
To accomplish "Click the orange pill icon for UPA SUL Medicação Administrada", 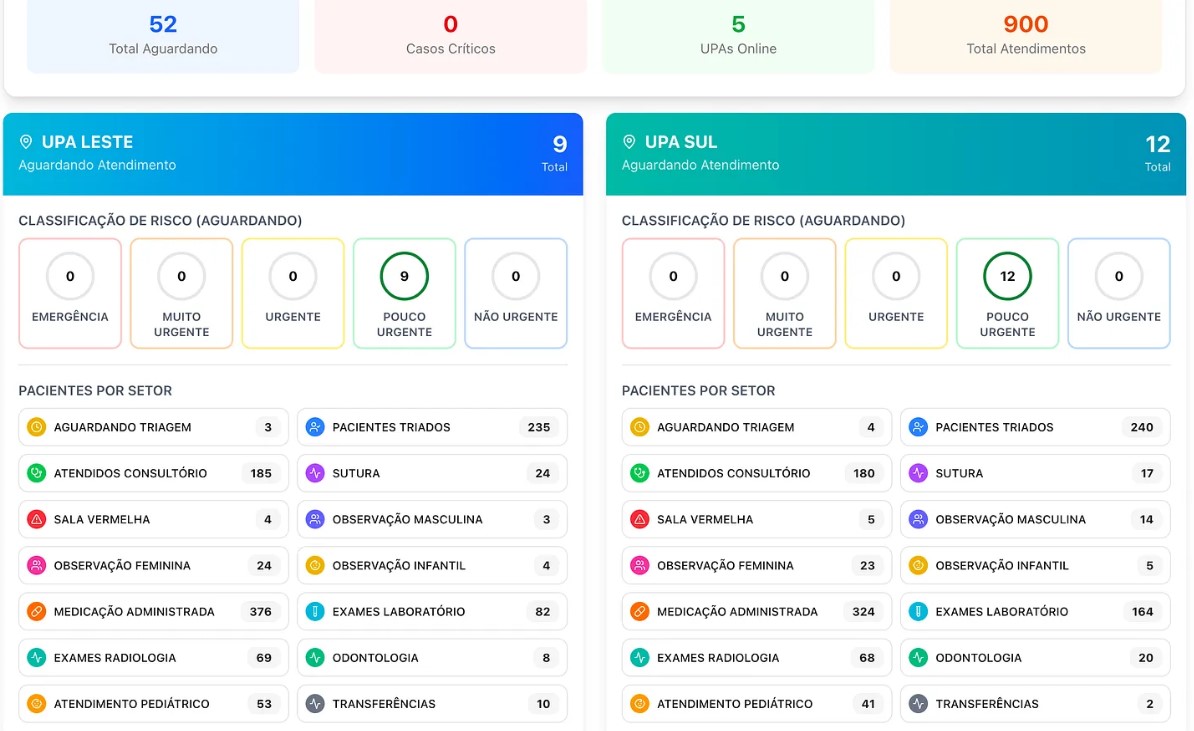I will [640, 611].
